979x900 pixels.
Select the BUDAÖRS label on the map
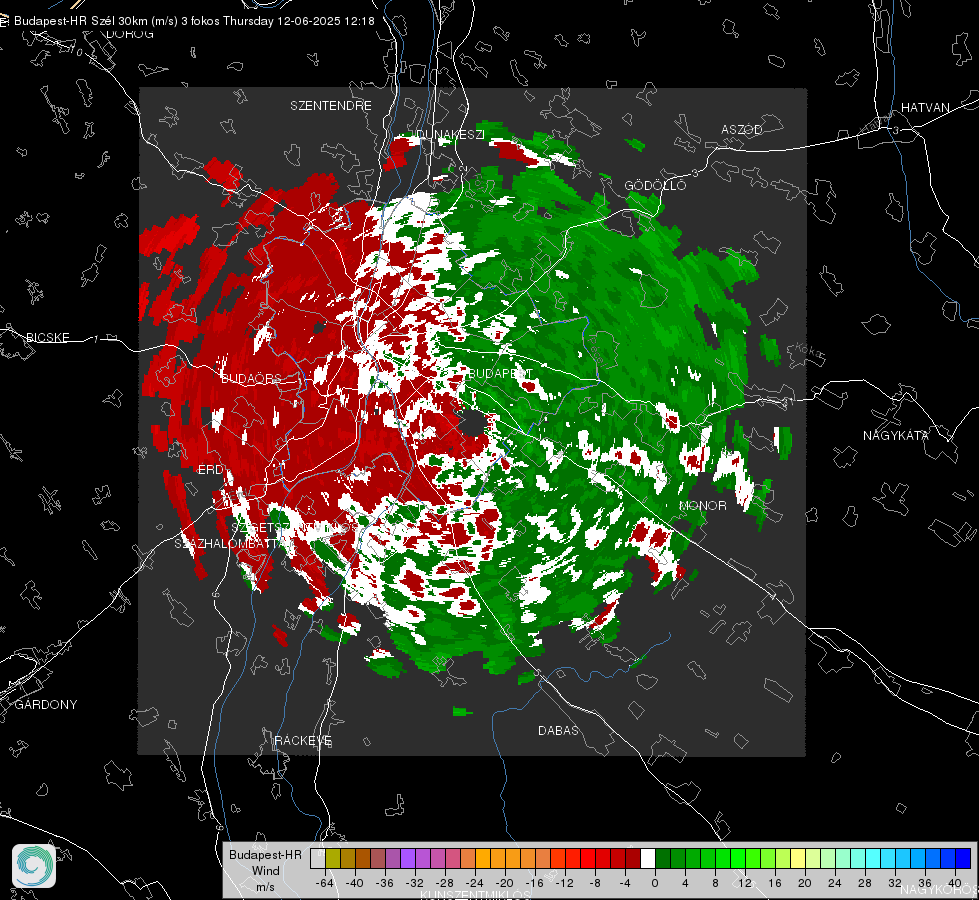pyautogui.click(x=251, y=378)
